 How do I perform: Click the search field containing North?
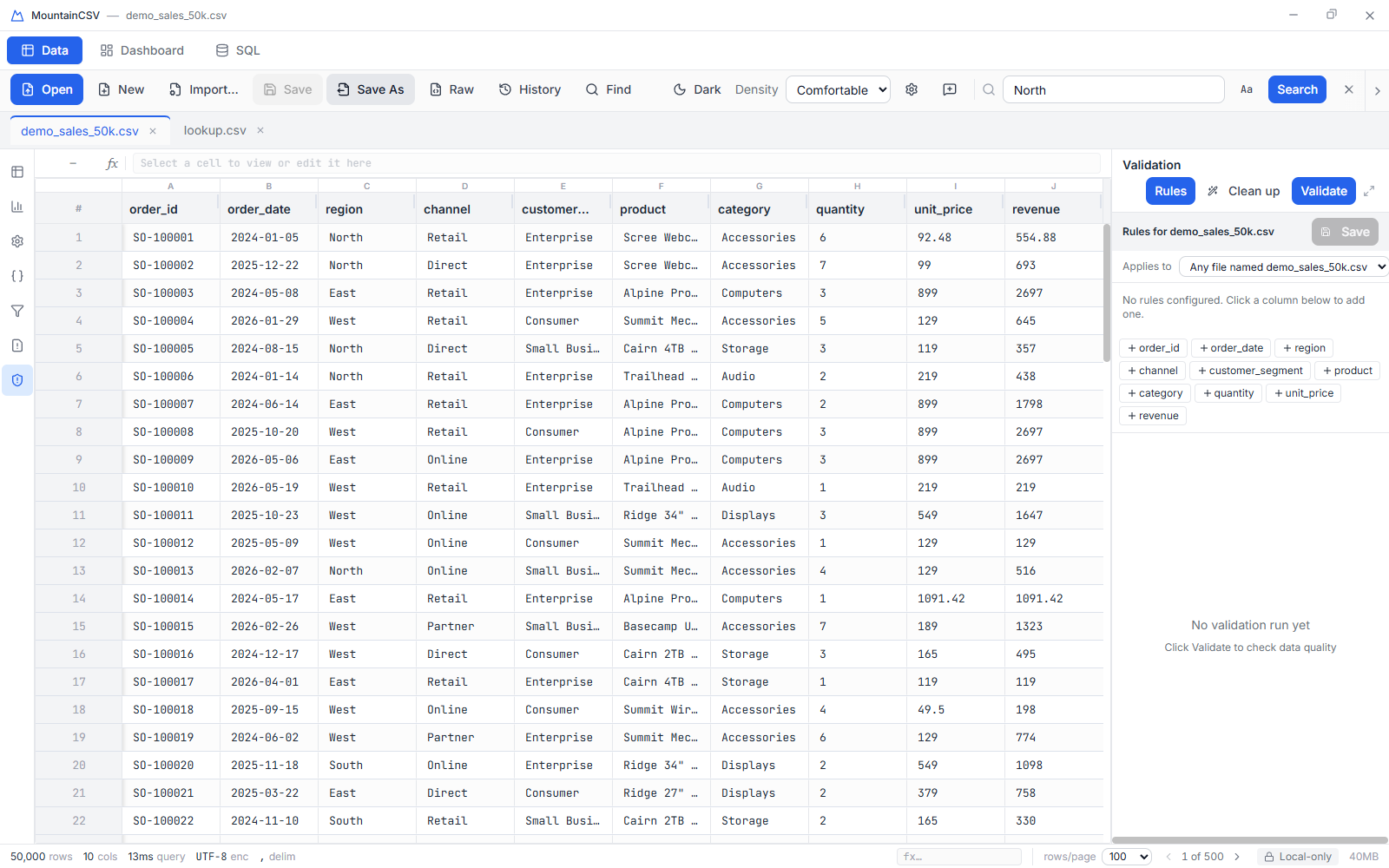(x=1114, y=89)
